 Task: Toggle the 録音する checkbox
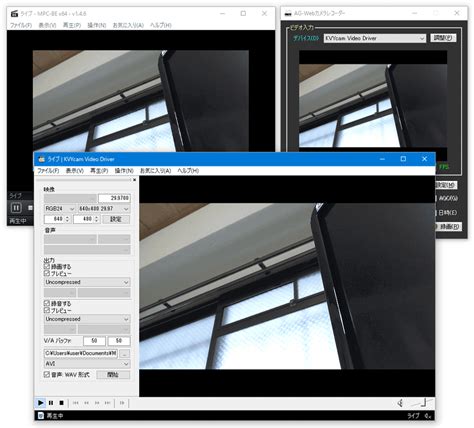click(47, 303)
